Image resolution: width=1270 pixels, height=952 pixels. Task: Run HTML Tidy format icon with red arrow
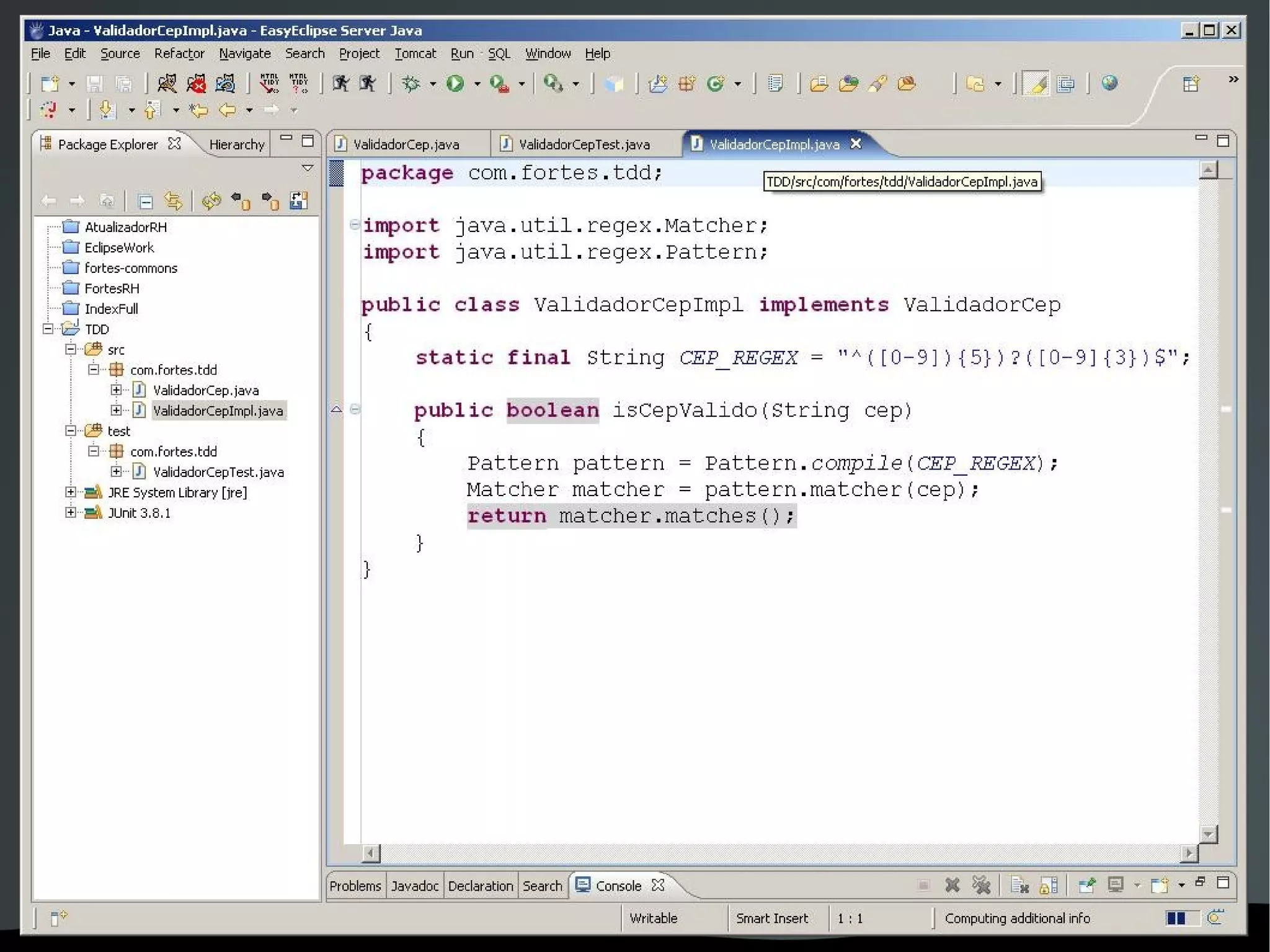coord(269,84)
